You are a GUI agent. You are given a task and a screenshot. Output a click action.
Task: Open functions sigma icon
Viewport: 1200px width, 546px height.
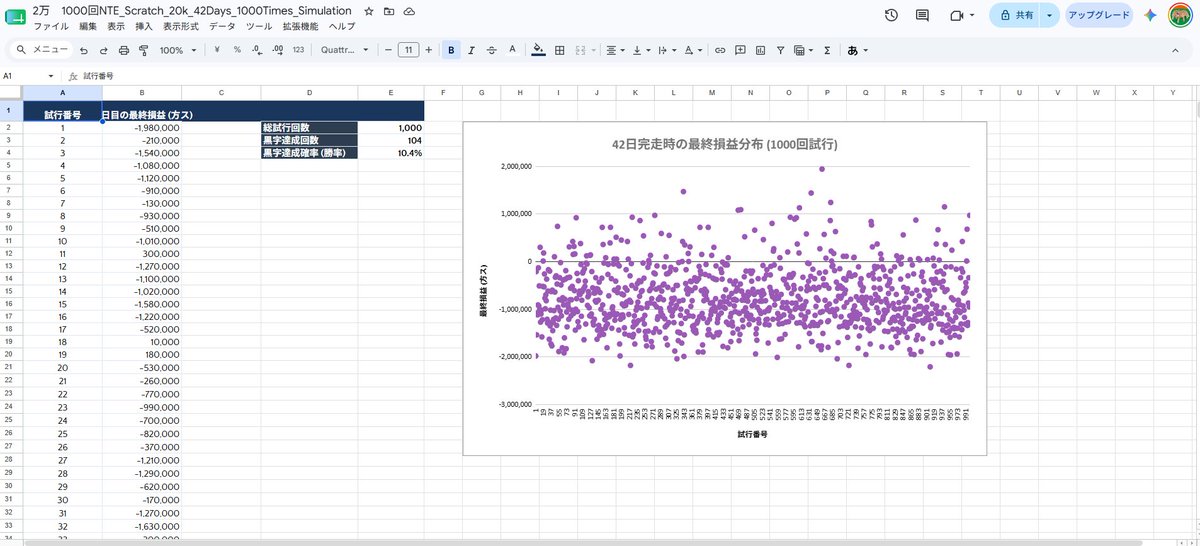[827, 49]
